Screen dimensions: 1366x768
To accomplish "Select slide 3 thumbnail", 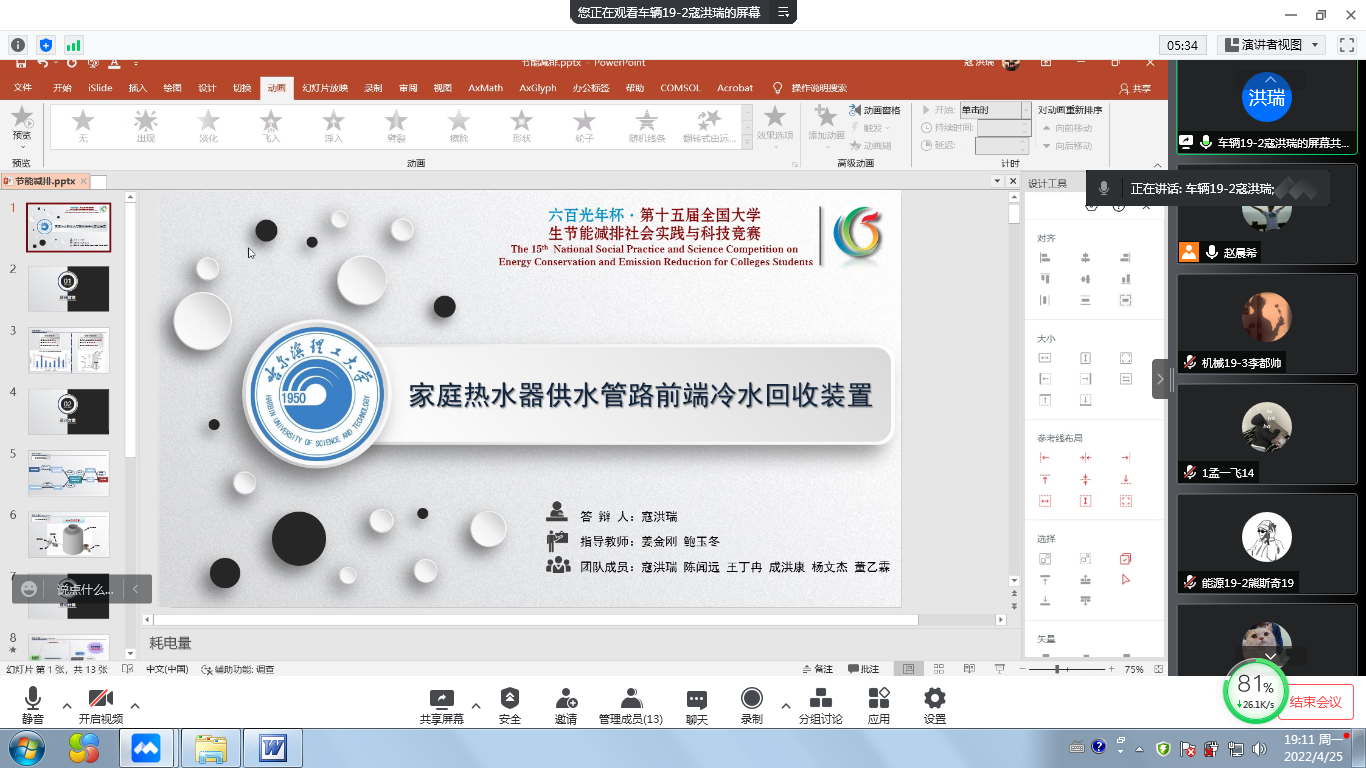I will (x=69, y=350).
